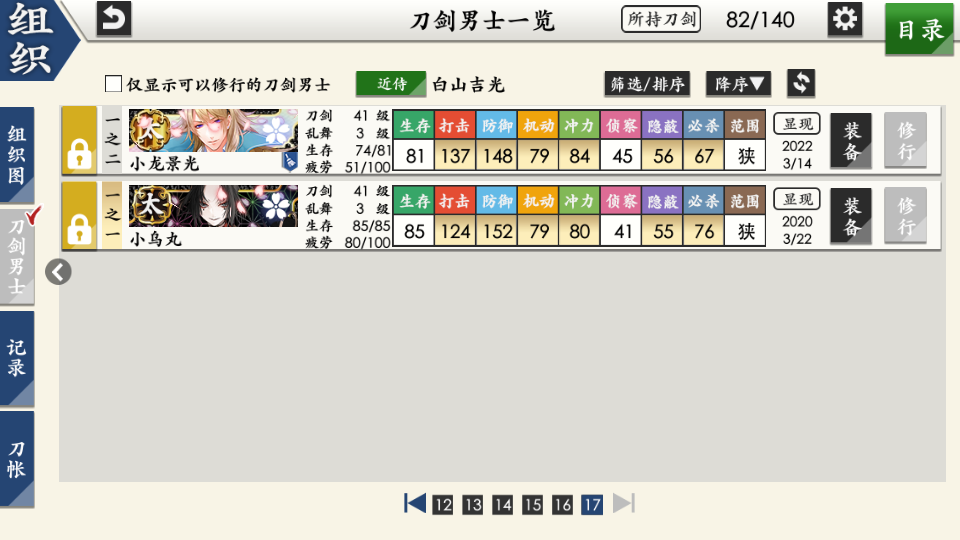Open settings with the gear icon
The height and width of the screenshot is (540, 960).
[x=845, y=19]
